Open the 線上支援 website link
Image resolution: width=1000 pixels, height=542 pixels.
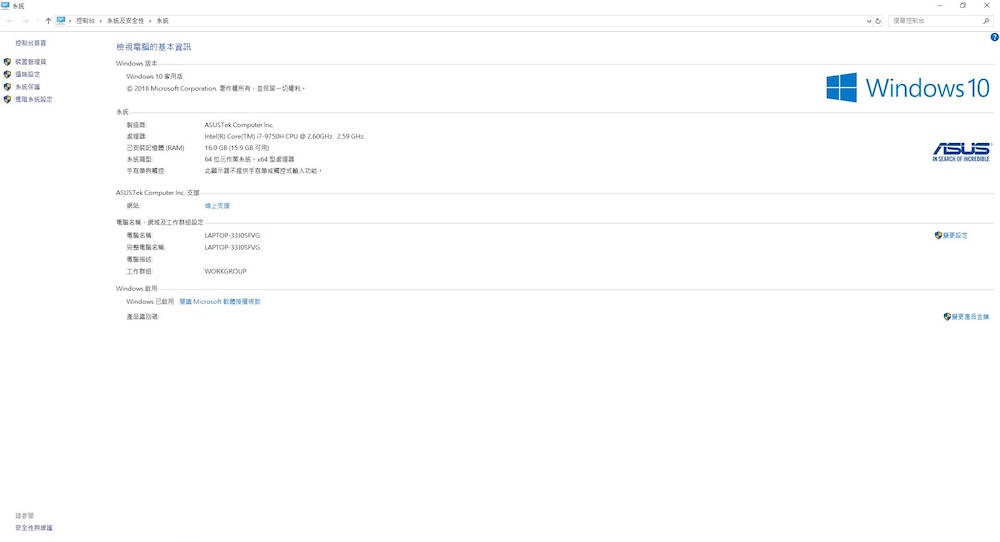coord(217,206)
